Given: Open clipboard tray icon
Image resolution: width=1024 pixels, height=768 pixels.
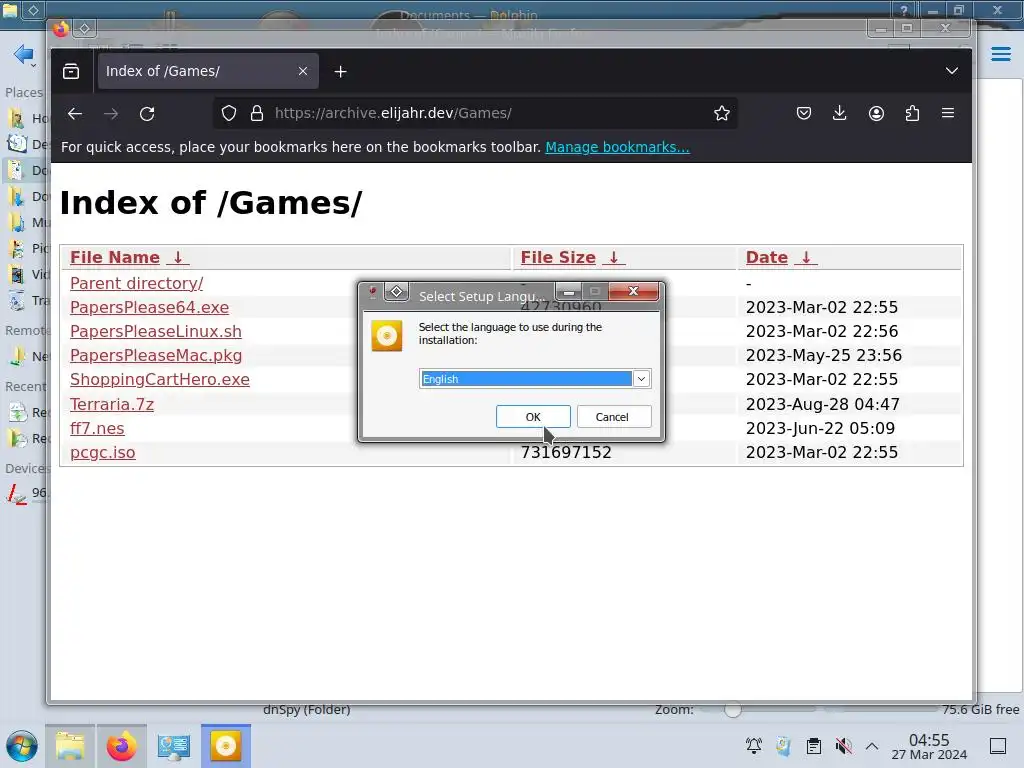Looking at the screenshot, I should click(814, 746).
